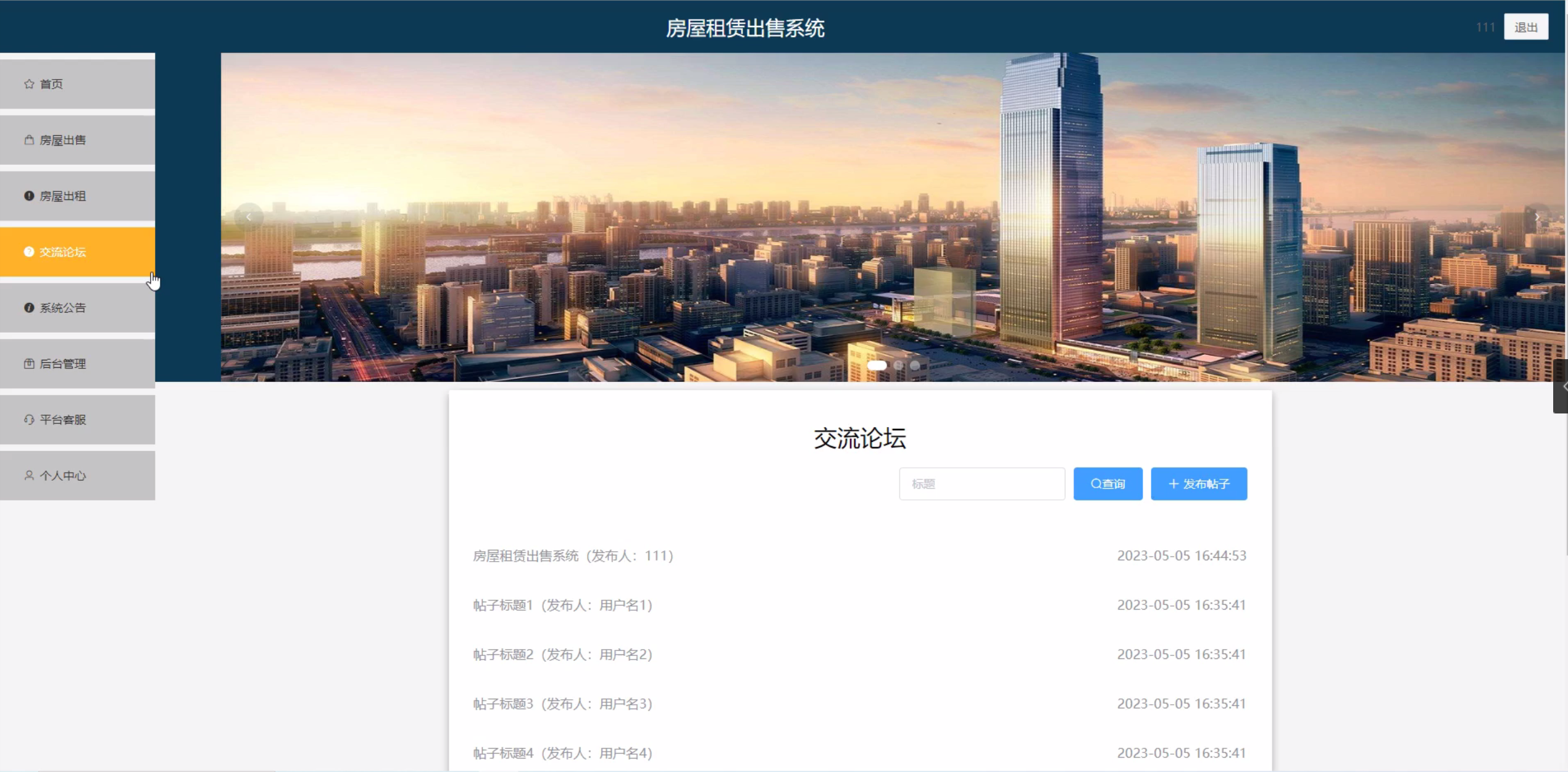Select the active first carousel indicator
The width and height of the screenshot is (1568, 772).
click(x=877, y=365)
